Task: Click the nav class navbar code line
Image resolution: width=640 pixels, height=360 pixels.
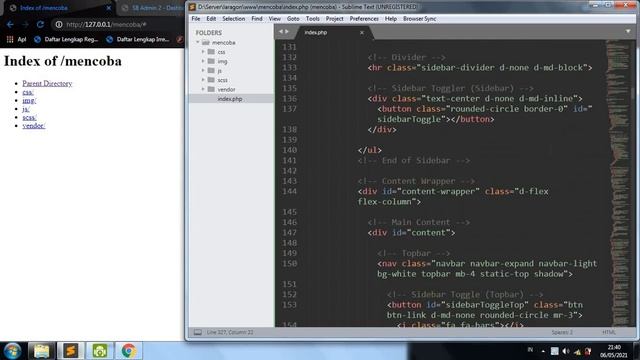Action: (x=487, y=269)
